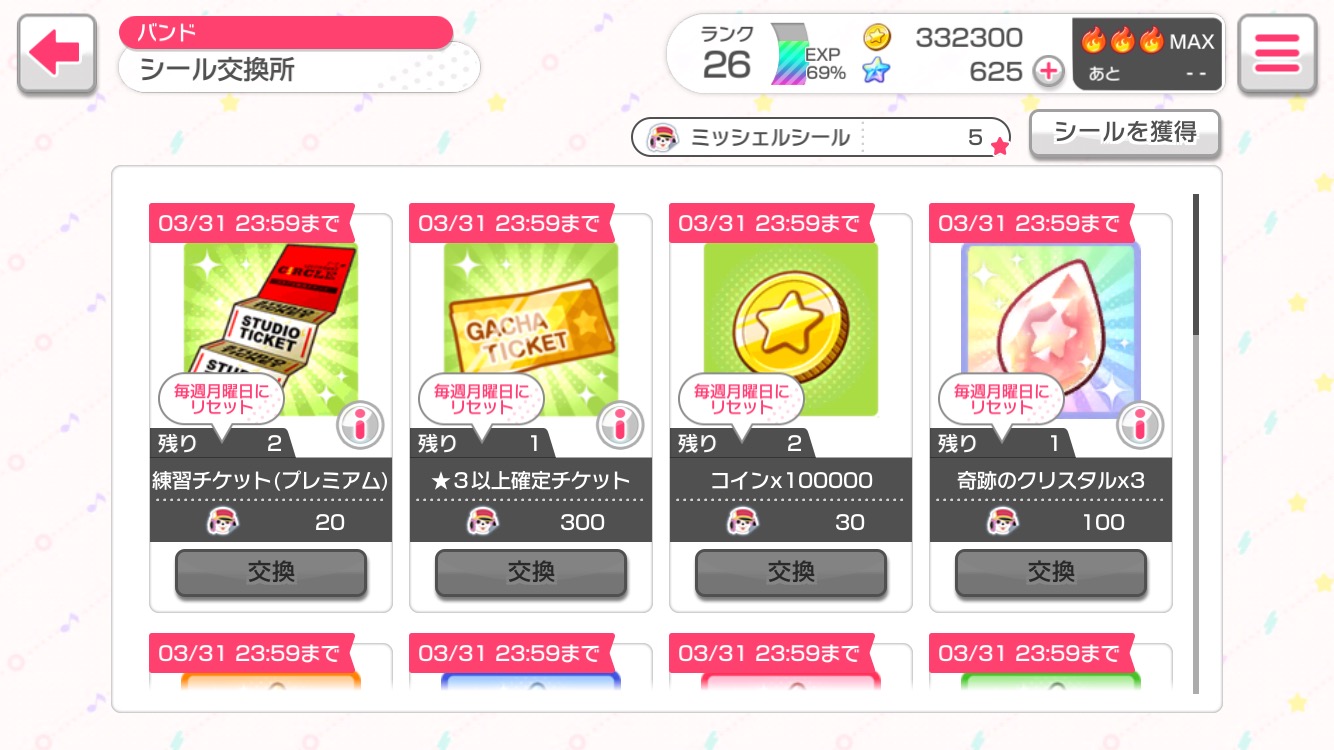Click 交換 for ★3以上確定チケット

[x=531, y=572]
